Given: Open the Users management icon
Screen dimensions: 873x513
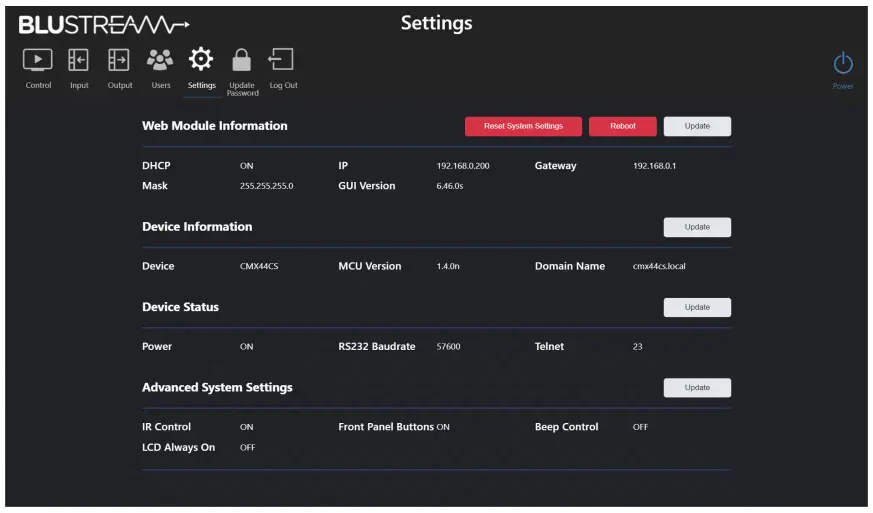Looking at the screenshot, I should click(x=160, y=60).
